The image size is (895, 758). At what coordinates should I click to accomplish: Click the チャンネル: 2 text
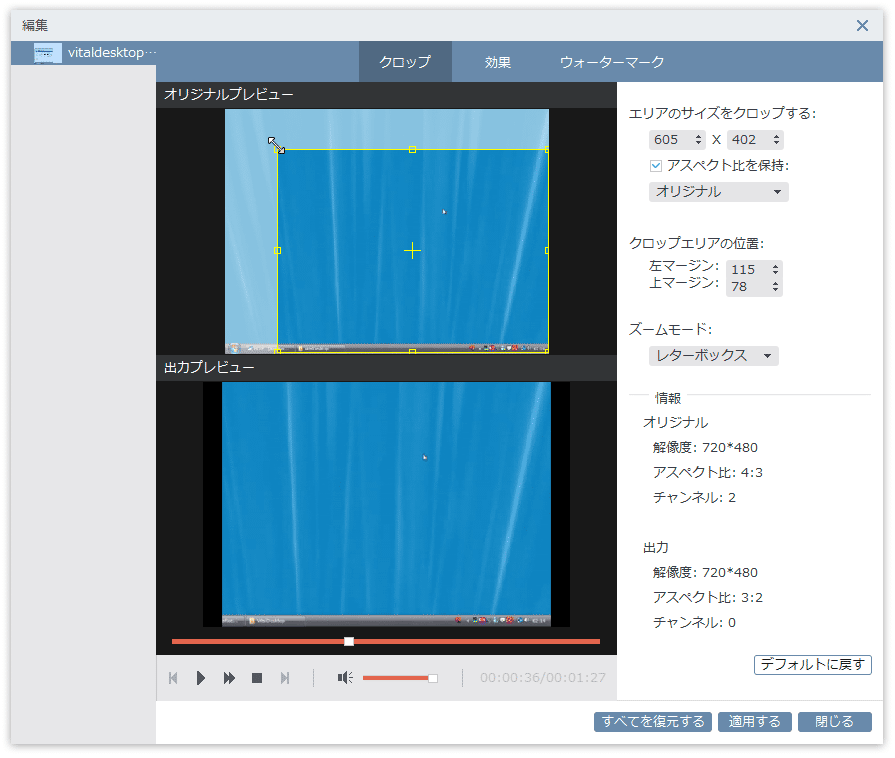tap(694, 497)
